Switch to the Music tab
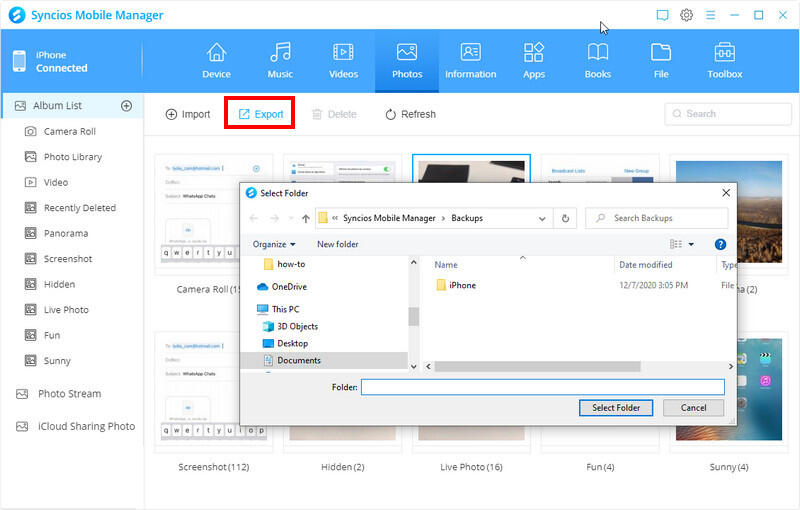The height and width of the screenshot is (510, 800). tap(280, 61)
